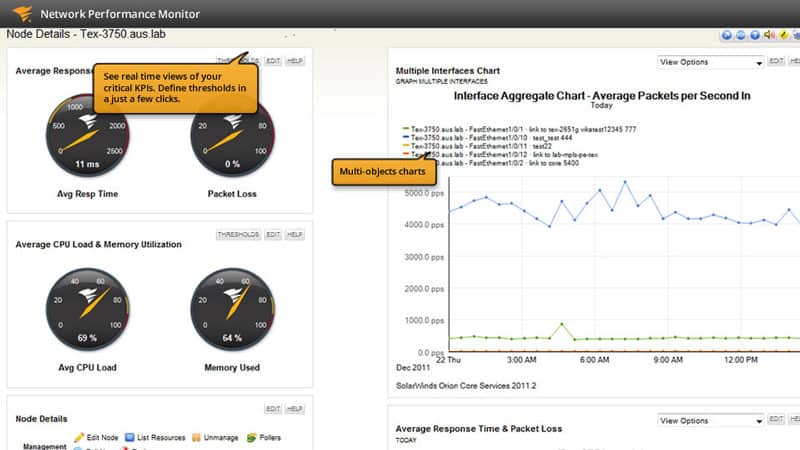Click the '1000.0 pps' axis label
Screen dimensions: 800x450
(x=424, y=320)
